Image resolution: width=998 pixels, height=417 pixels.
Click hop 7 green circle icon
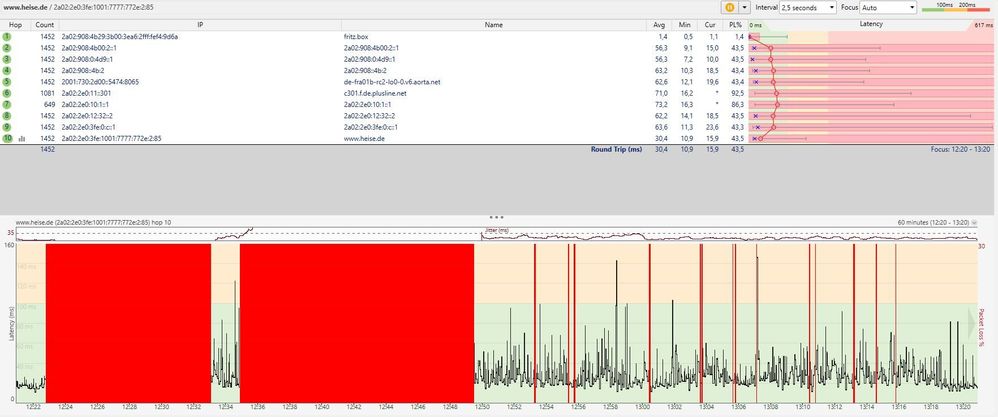(7, 104)
